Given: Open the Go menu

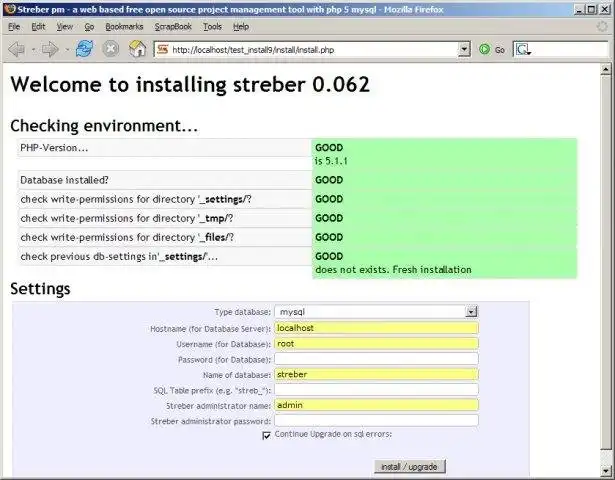Looking at the screenshot, I should pos(89,27).
